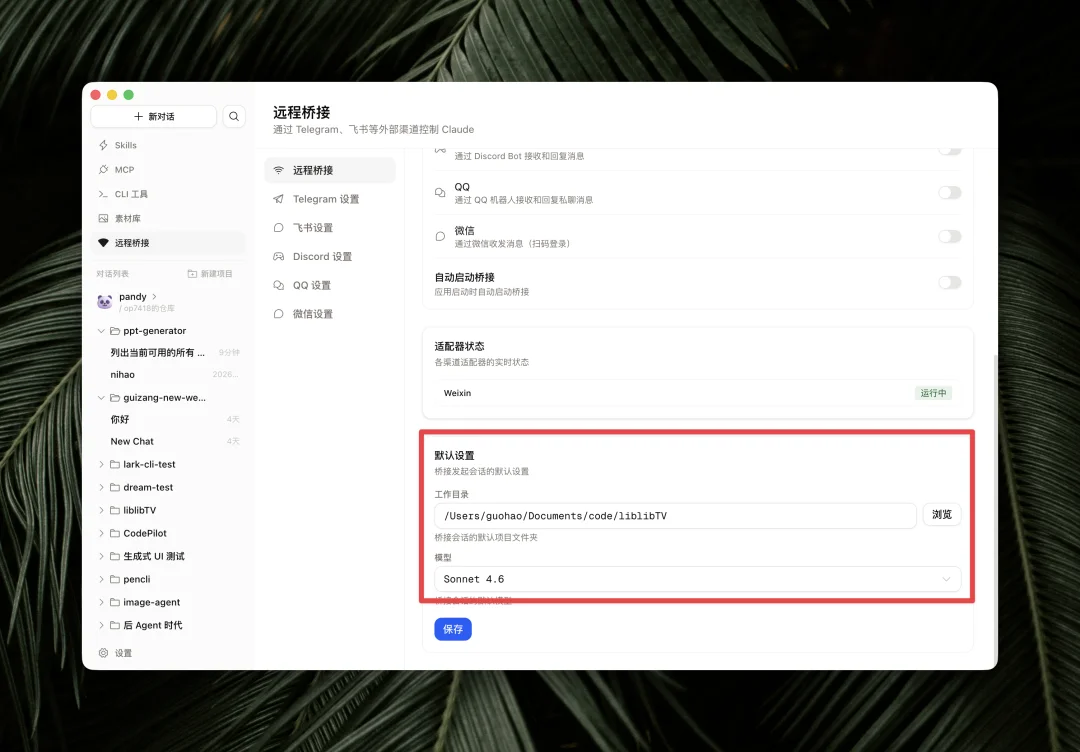Open the QQ 设置 tab
The width and height of the screenshot is (1080, 752).
click(x=280, y=284)
